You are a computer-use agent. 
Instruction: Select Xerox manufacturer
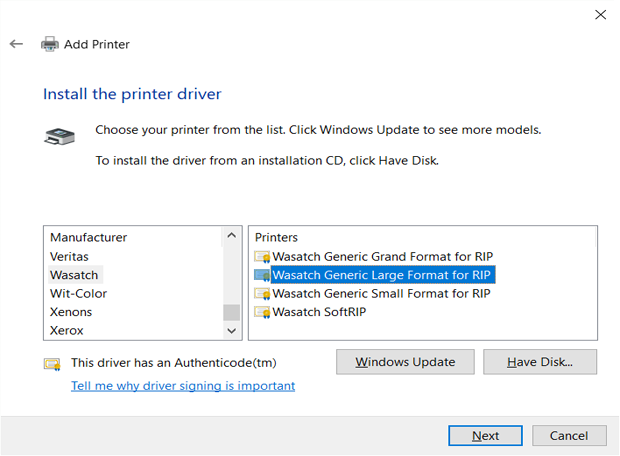tap(66, 331)
